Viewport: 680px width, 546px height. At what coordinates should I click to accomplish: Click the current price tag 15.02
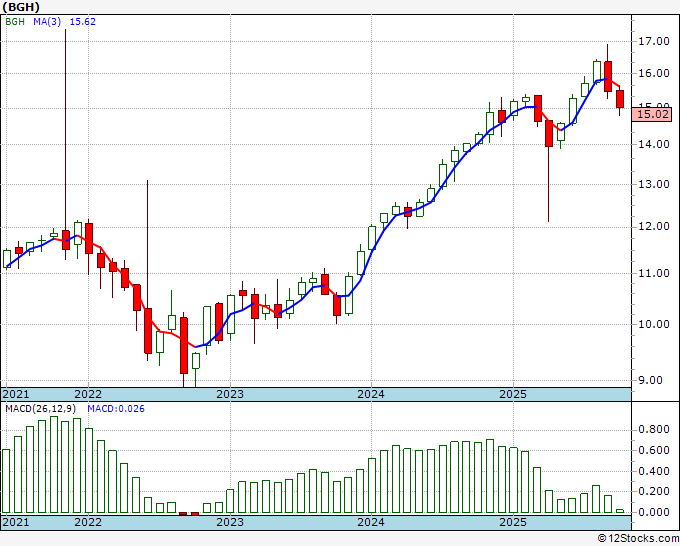653,114
